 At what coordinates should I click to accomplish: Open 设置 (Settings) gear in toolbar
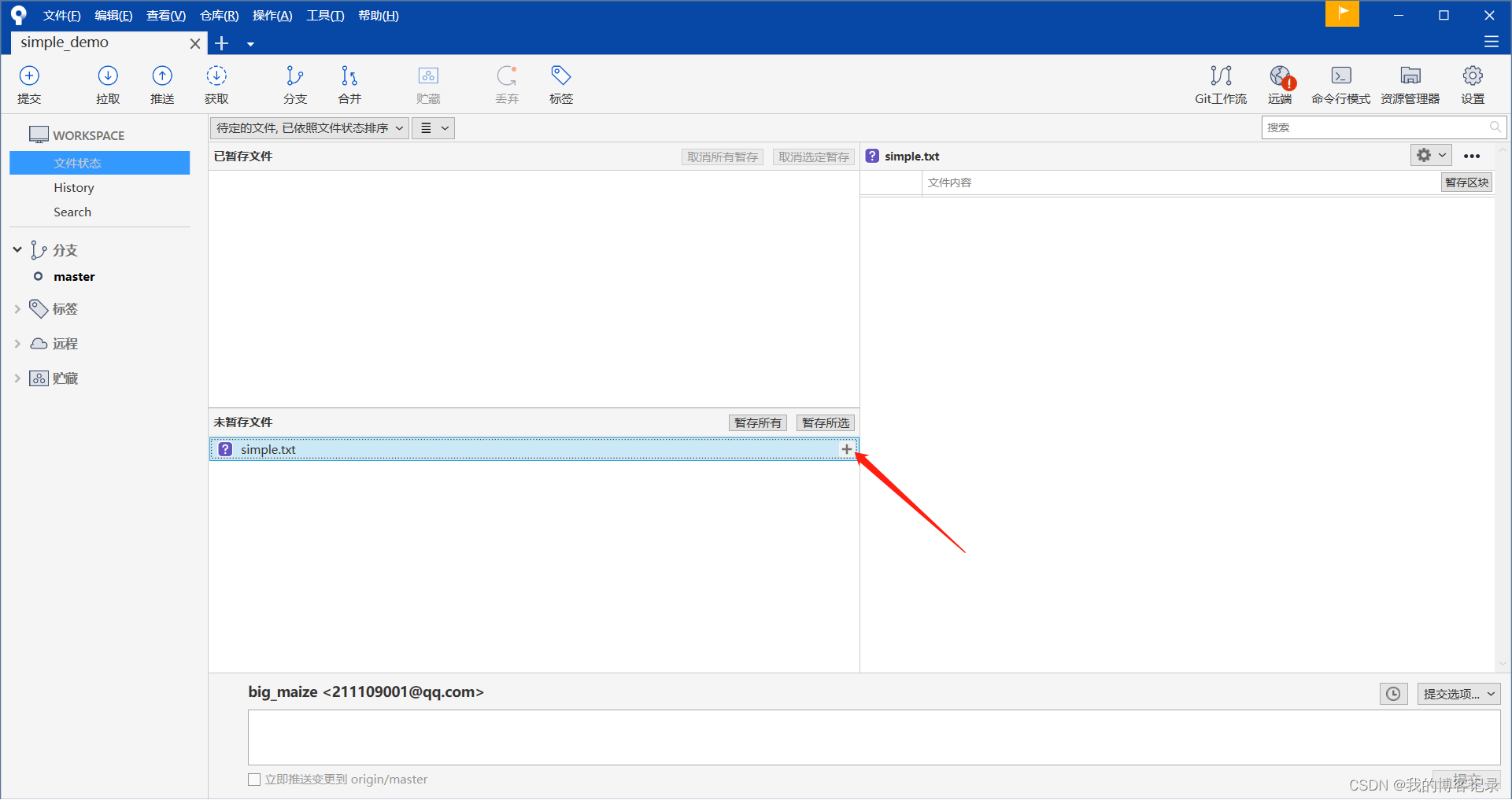(x=1473, y=84)
